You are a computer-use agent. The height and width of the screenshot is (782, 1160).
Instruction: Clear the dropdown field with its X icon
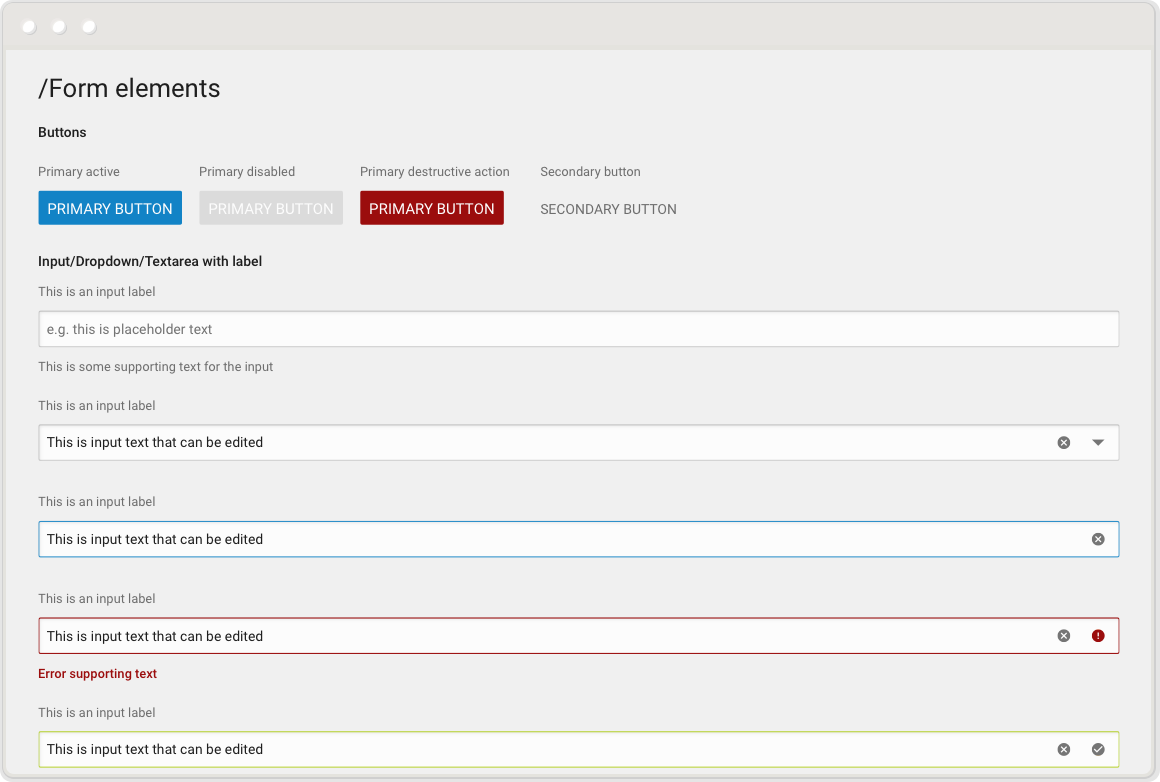tap(1064, 442)
